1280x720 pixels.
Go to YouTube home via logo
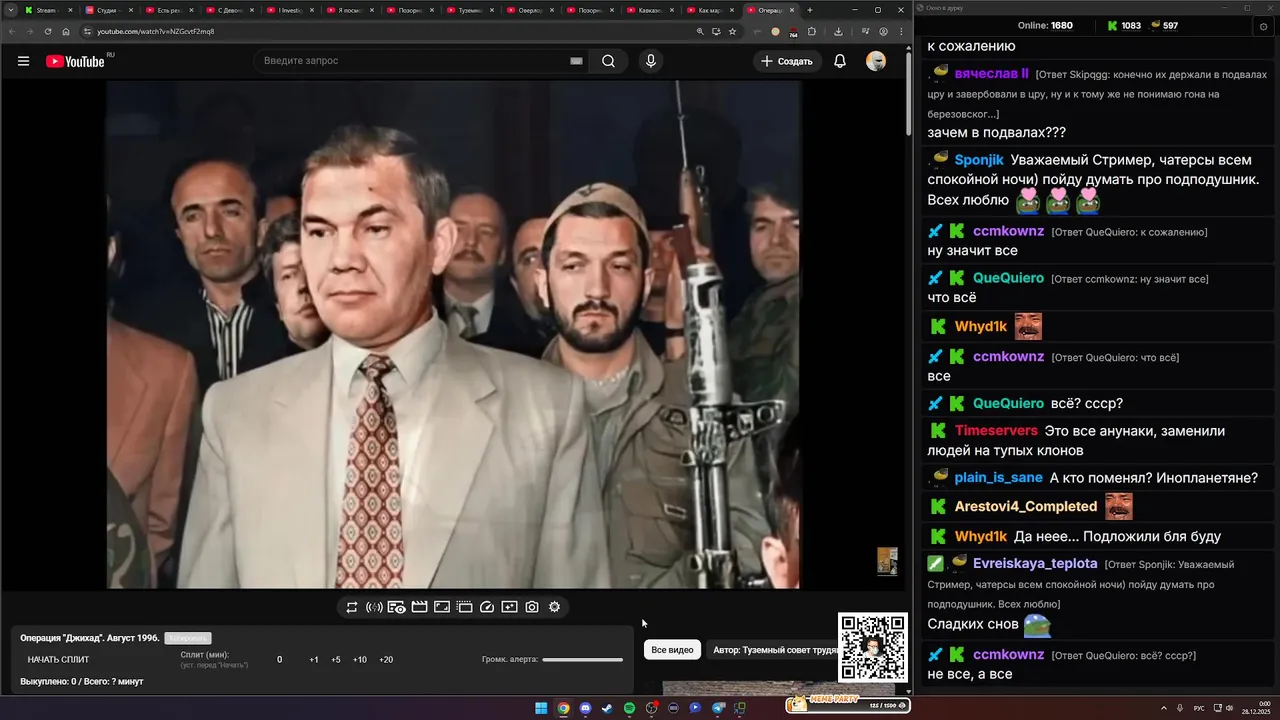(x=75, y=61)
